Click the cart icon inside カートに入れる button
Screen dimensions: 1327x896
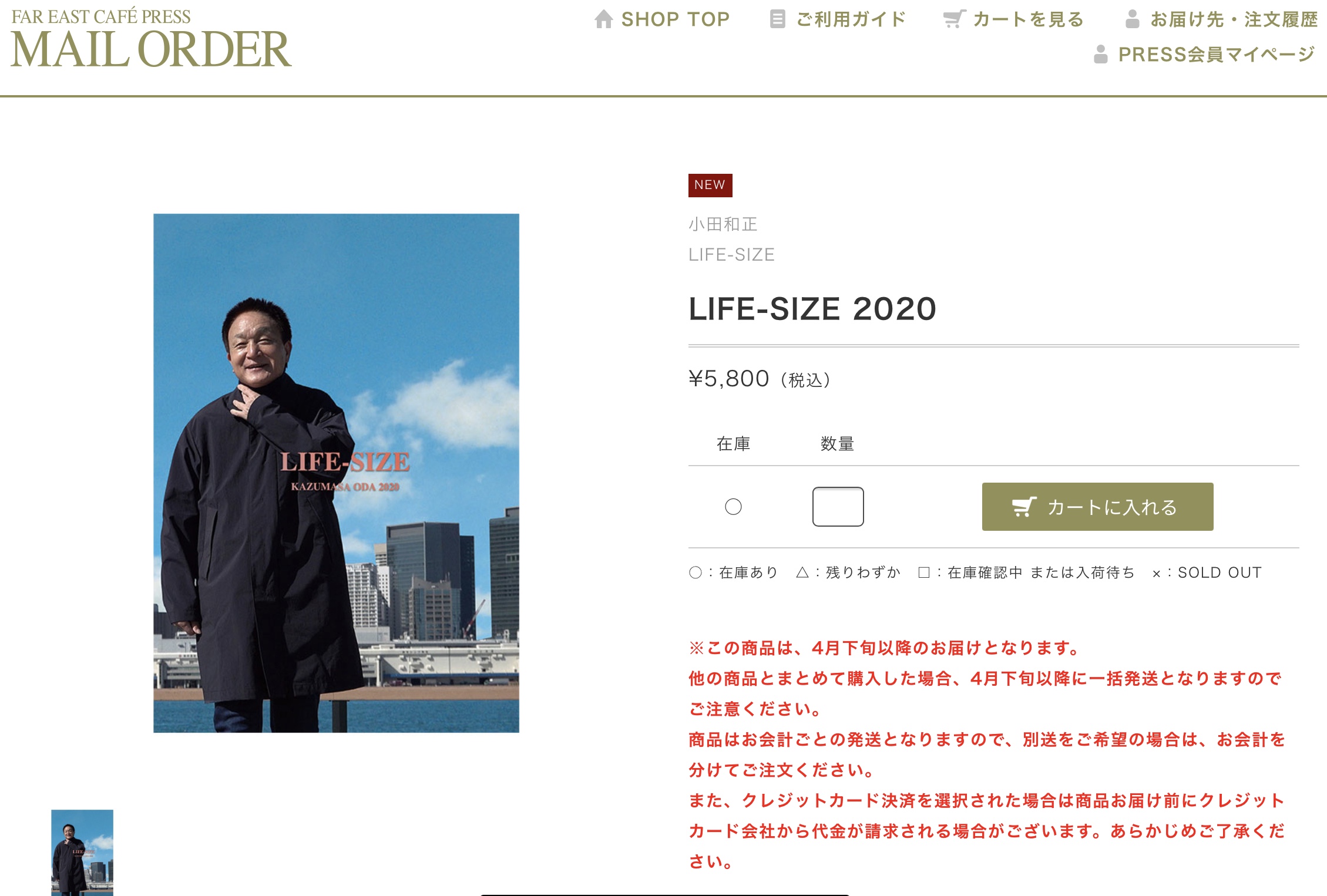[1024, 507]
